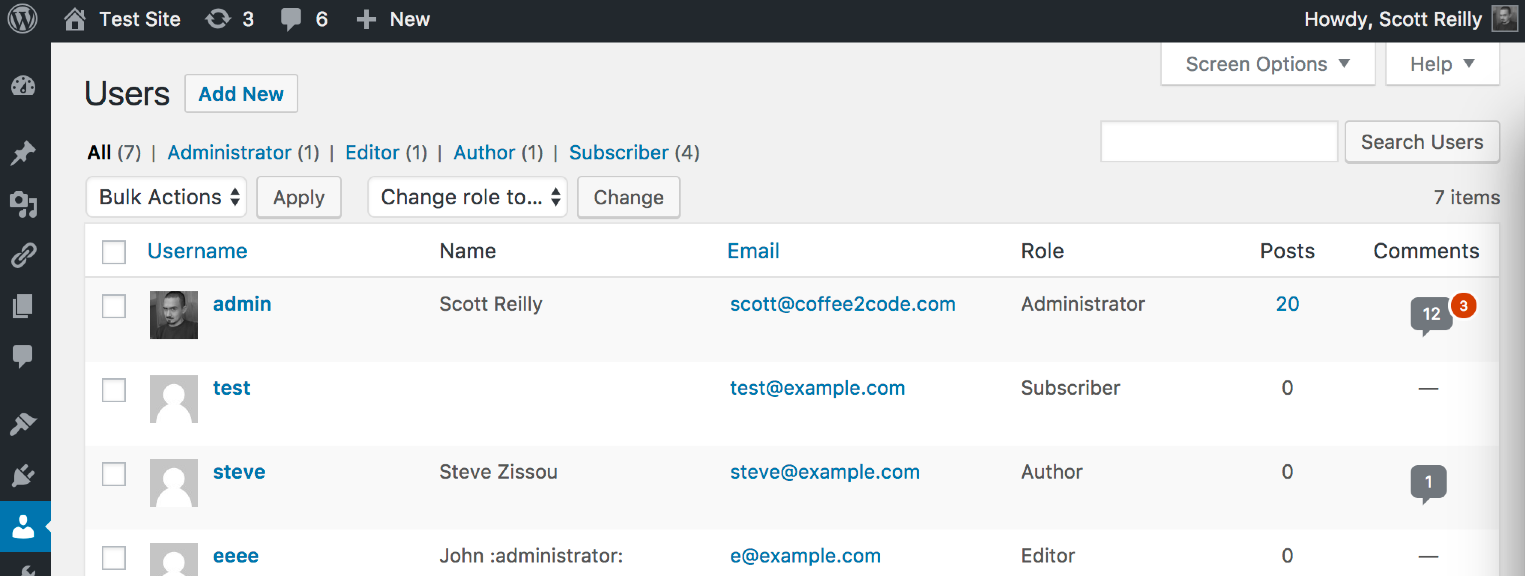View admin's 3 pending comments badge
Image resolution: width=1525 pixels, height=576 pixels.
click(1463, 305)
